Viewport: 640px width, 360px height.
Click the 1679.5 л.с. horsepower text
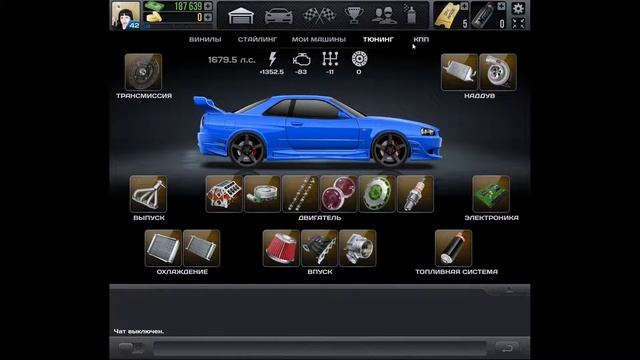(x=231, y=60)
